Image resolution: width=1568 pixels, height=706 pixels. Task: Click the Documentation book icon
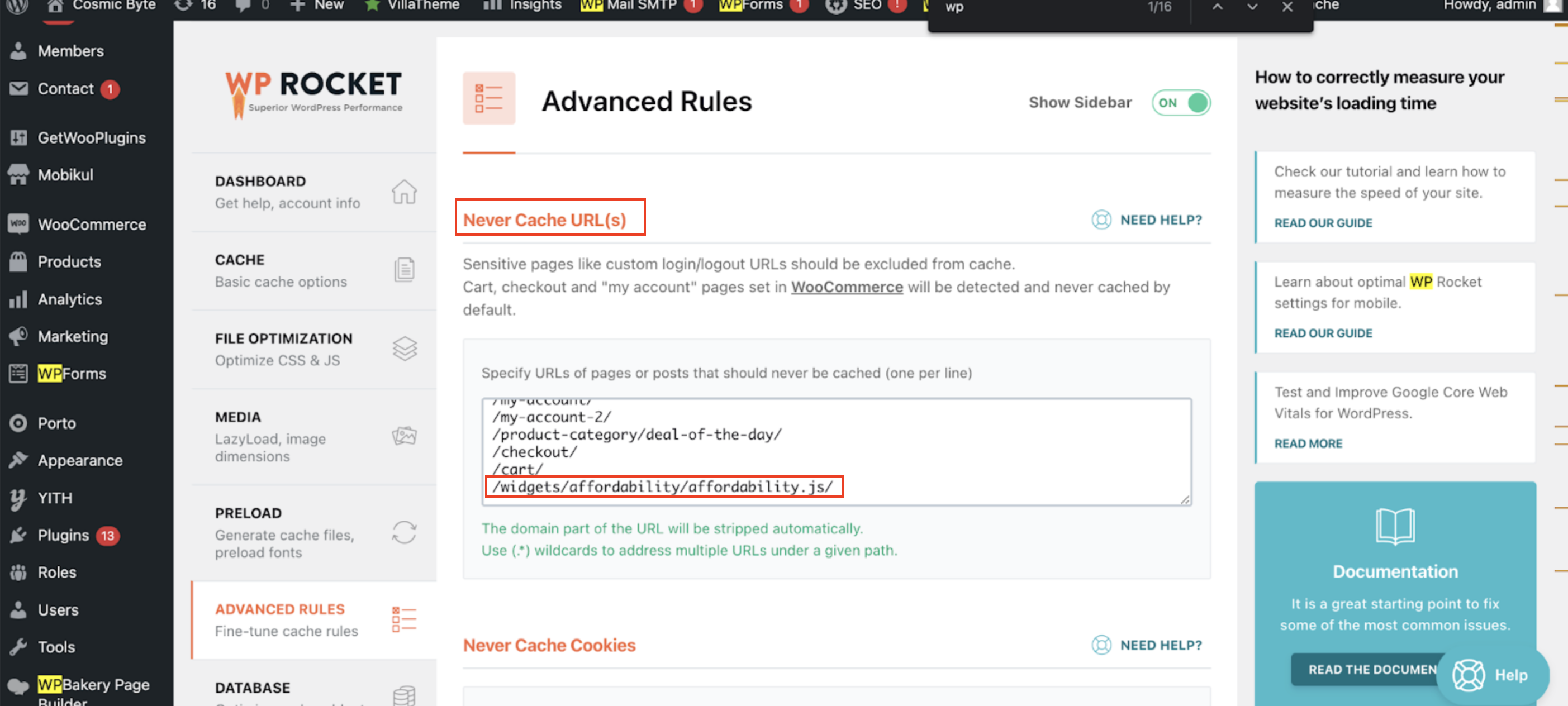(x=1395, y=526)
